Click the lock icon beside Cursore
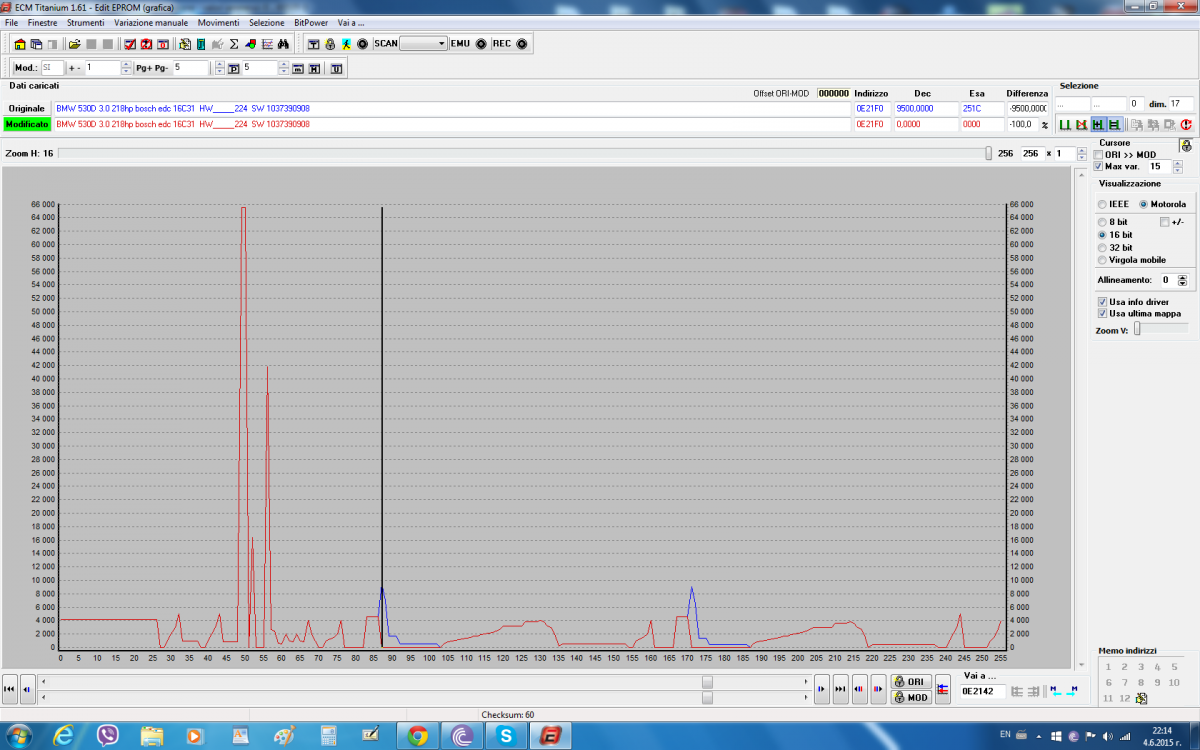This screenshot has width=1200, height=750. tap(1186, 146)
